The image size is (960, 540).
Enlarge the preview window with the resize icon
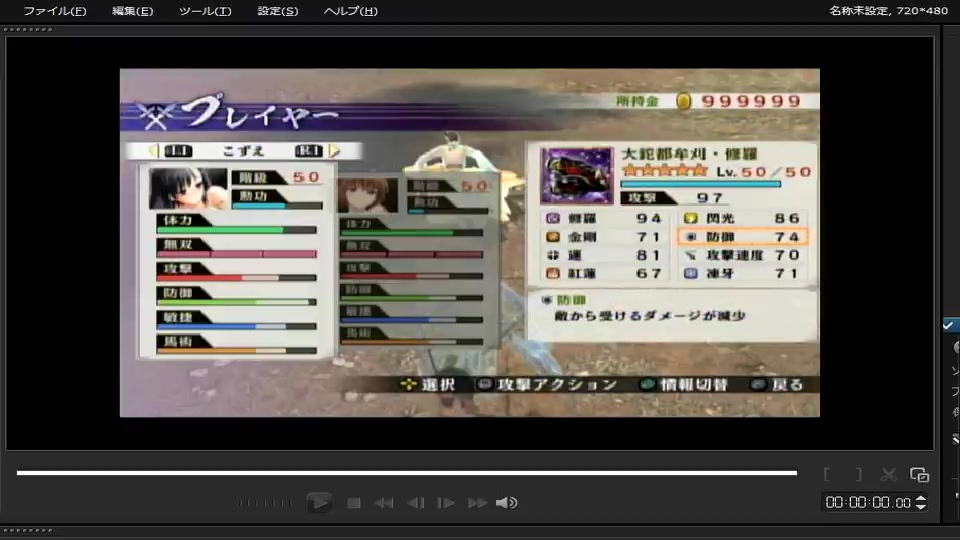(919, 474)
